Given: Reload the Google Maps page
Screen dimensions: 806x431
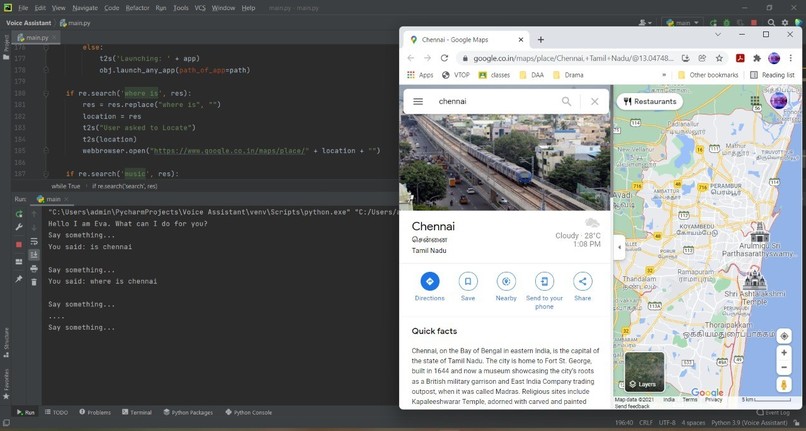Looking at the screenshot, I should coord(444,58).
